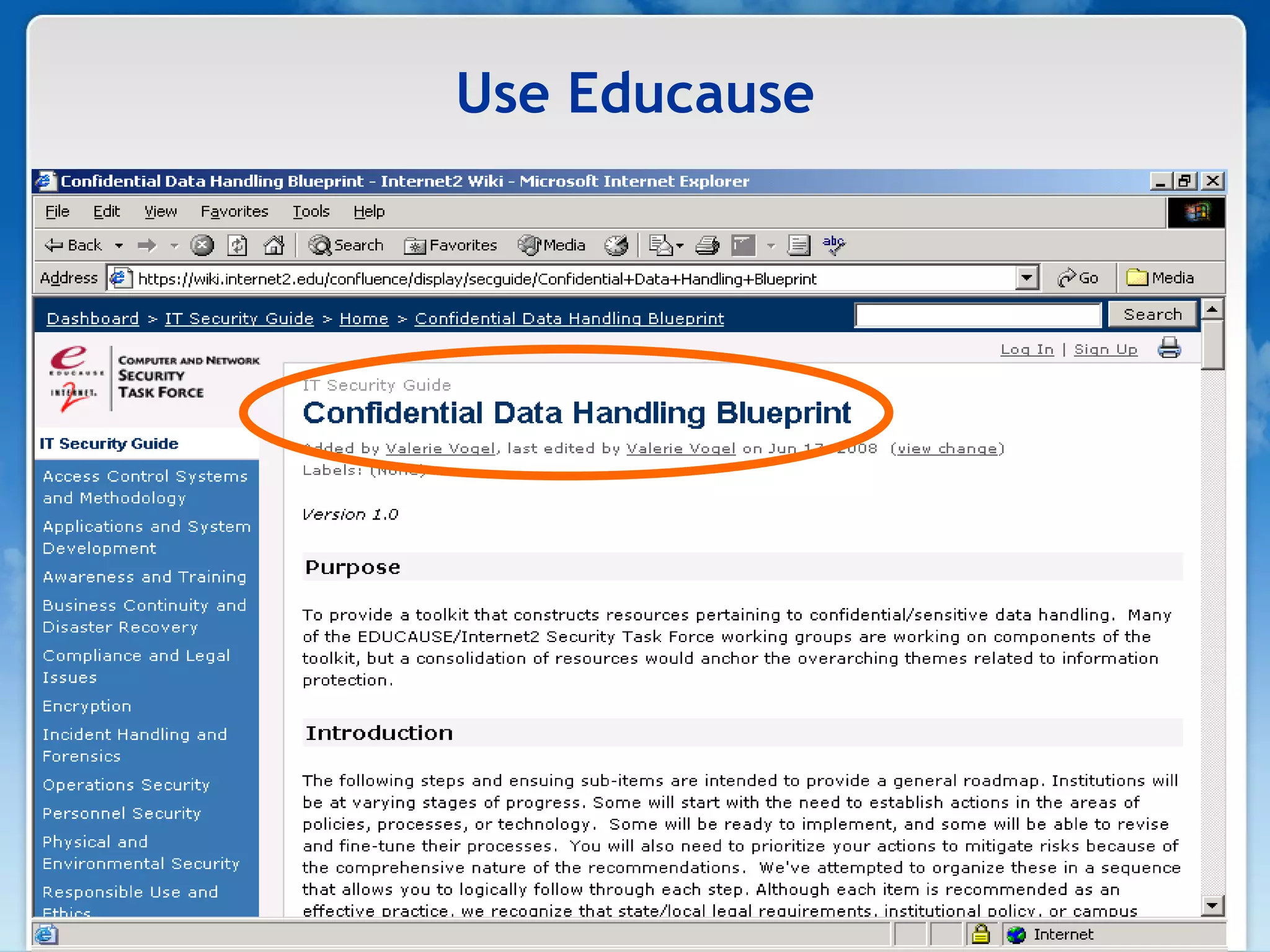Click the padlock icon in status bar

(980, 933)
